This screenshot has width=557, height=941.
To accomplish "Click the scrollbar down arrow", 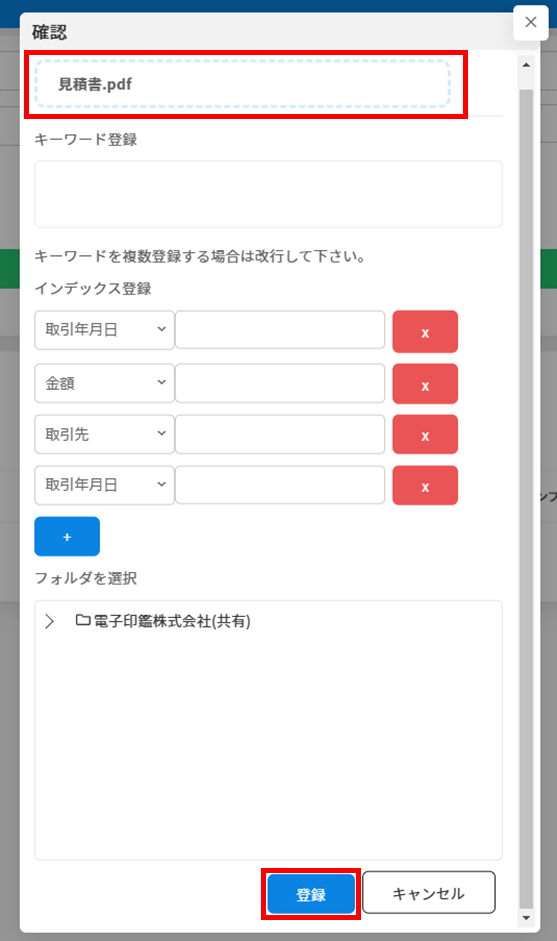I will (x=526, y=918).
